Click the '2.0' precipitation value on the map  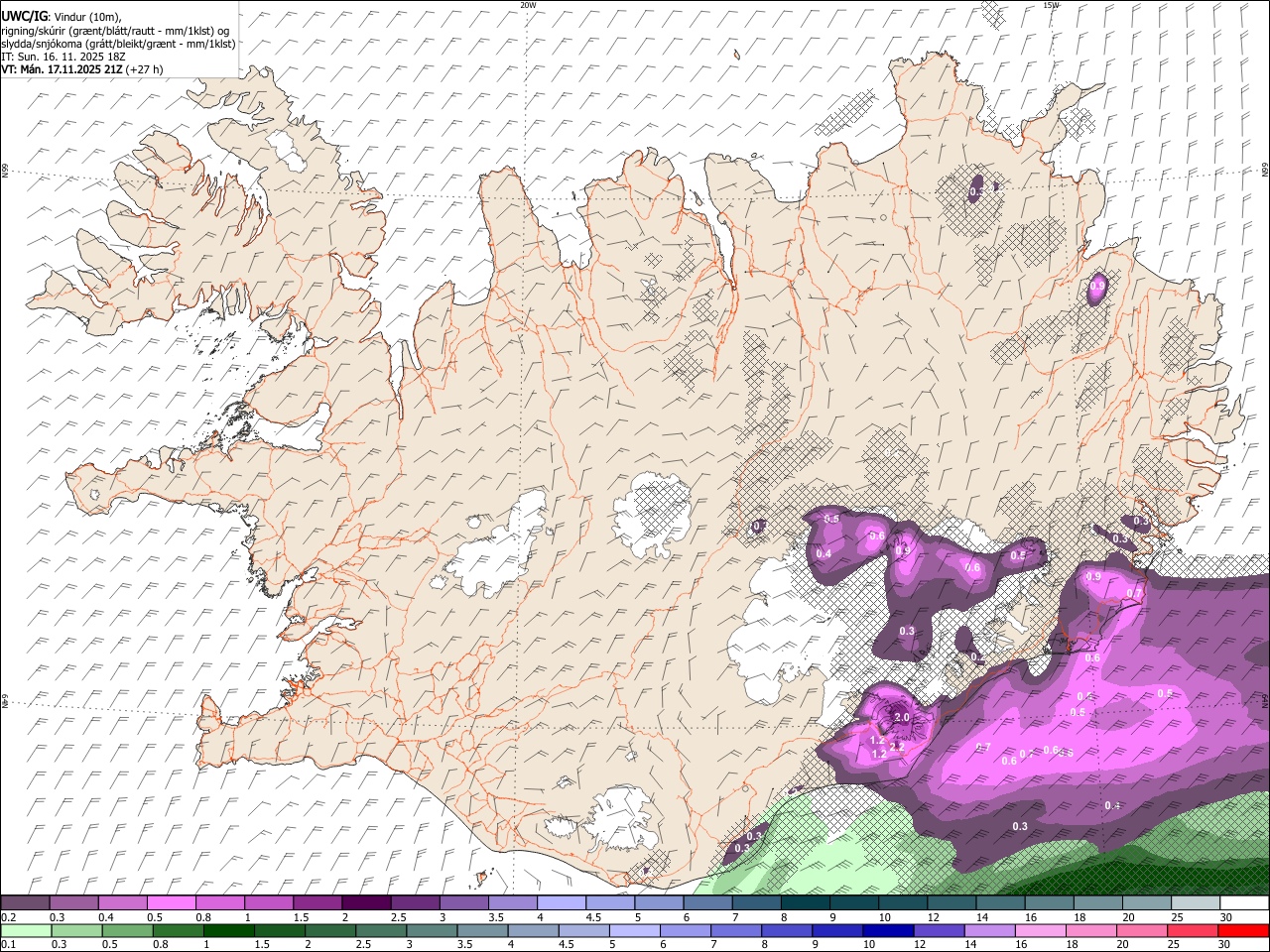point(902,717)
